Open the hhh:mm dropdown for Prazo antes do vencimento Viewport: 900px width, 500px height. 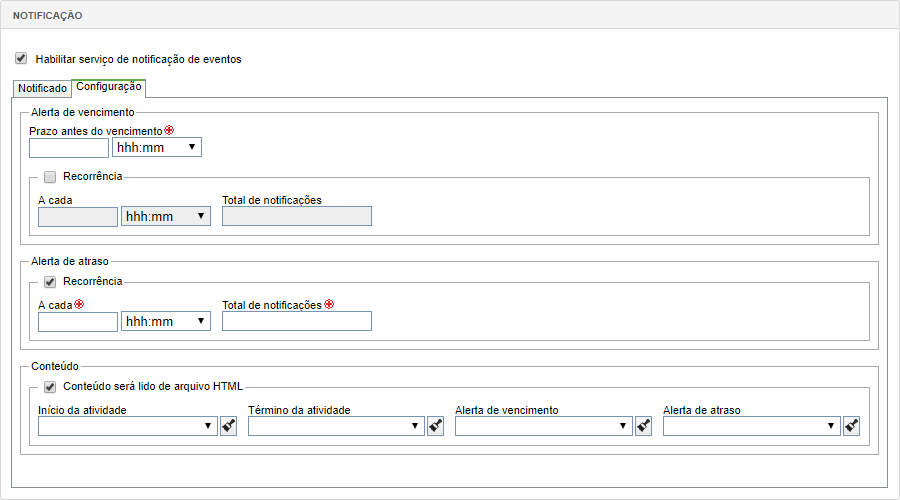[x=157, y=148]
